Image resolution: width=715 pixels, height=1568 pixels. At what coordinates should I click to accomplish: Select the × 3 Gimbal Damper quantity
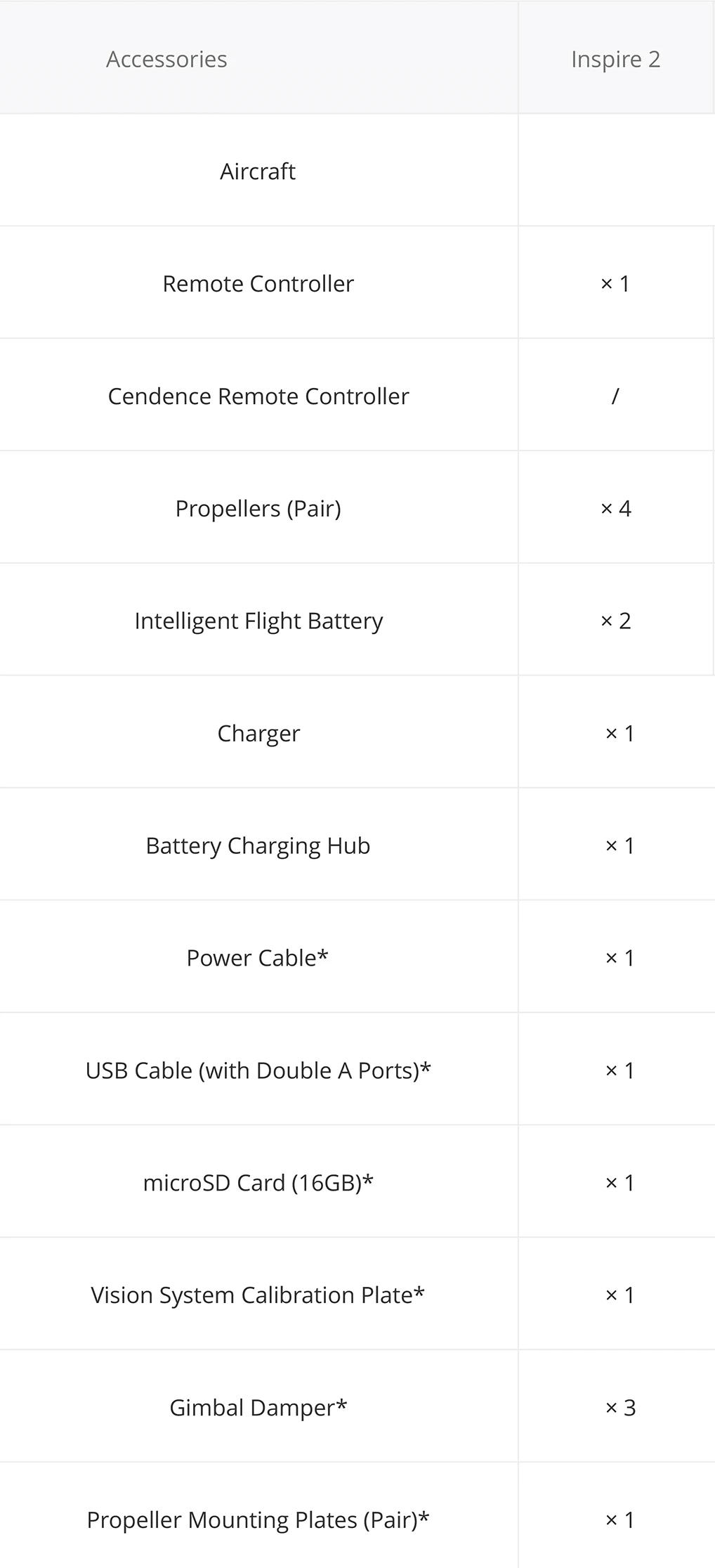619,1408
